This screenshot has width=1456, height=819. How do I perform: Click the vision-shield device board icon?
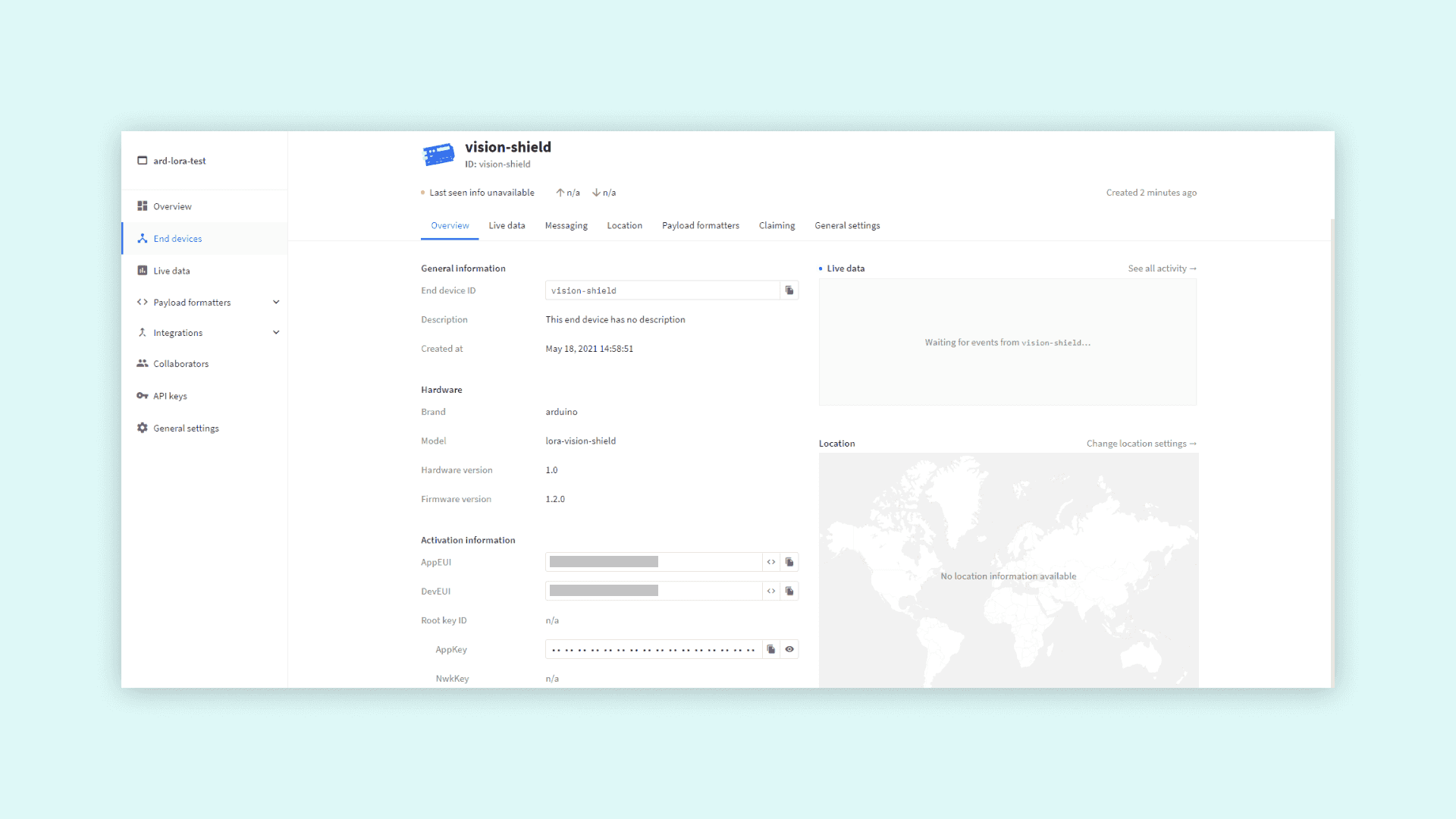pyautogui.click(x=438, y=155)
